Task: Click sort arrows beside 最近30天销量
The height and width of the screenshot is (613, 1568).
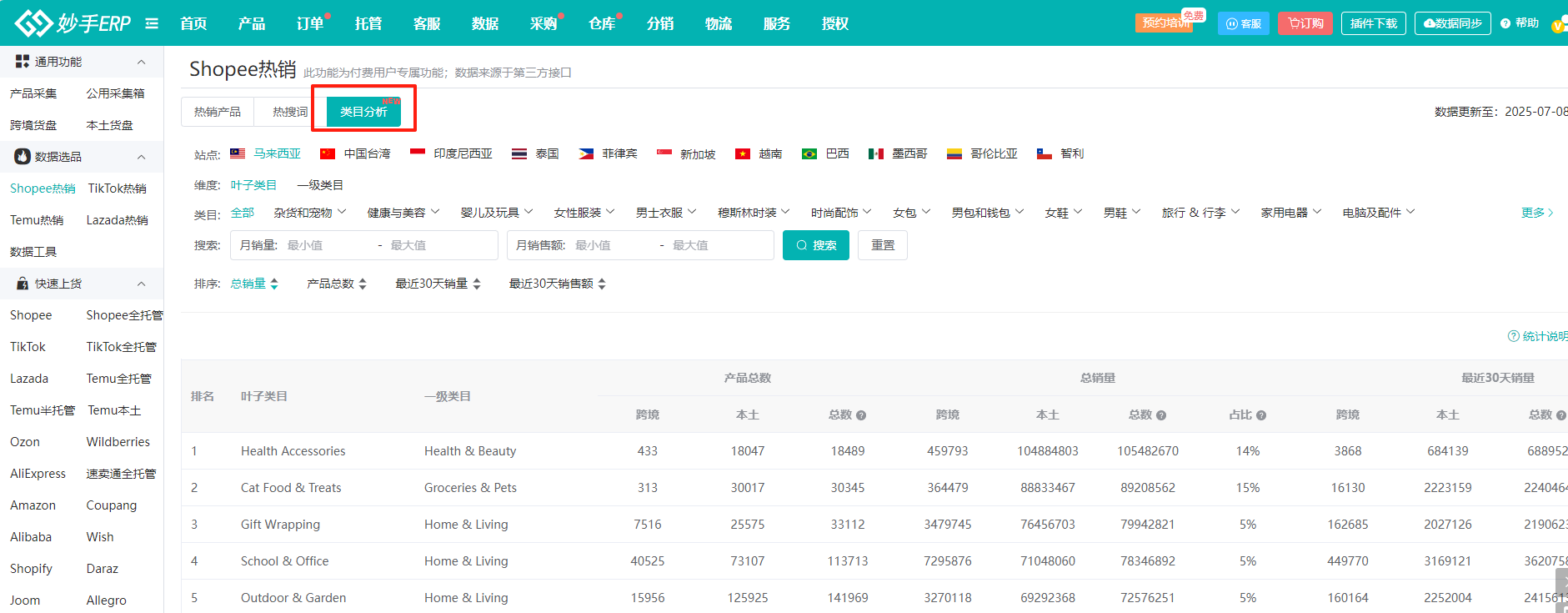Action: (x=477, y=284)
